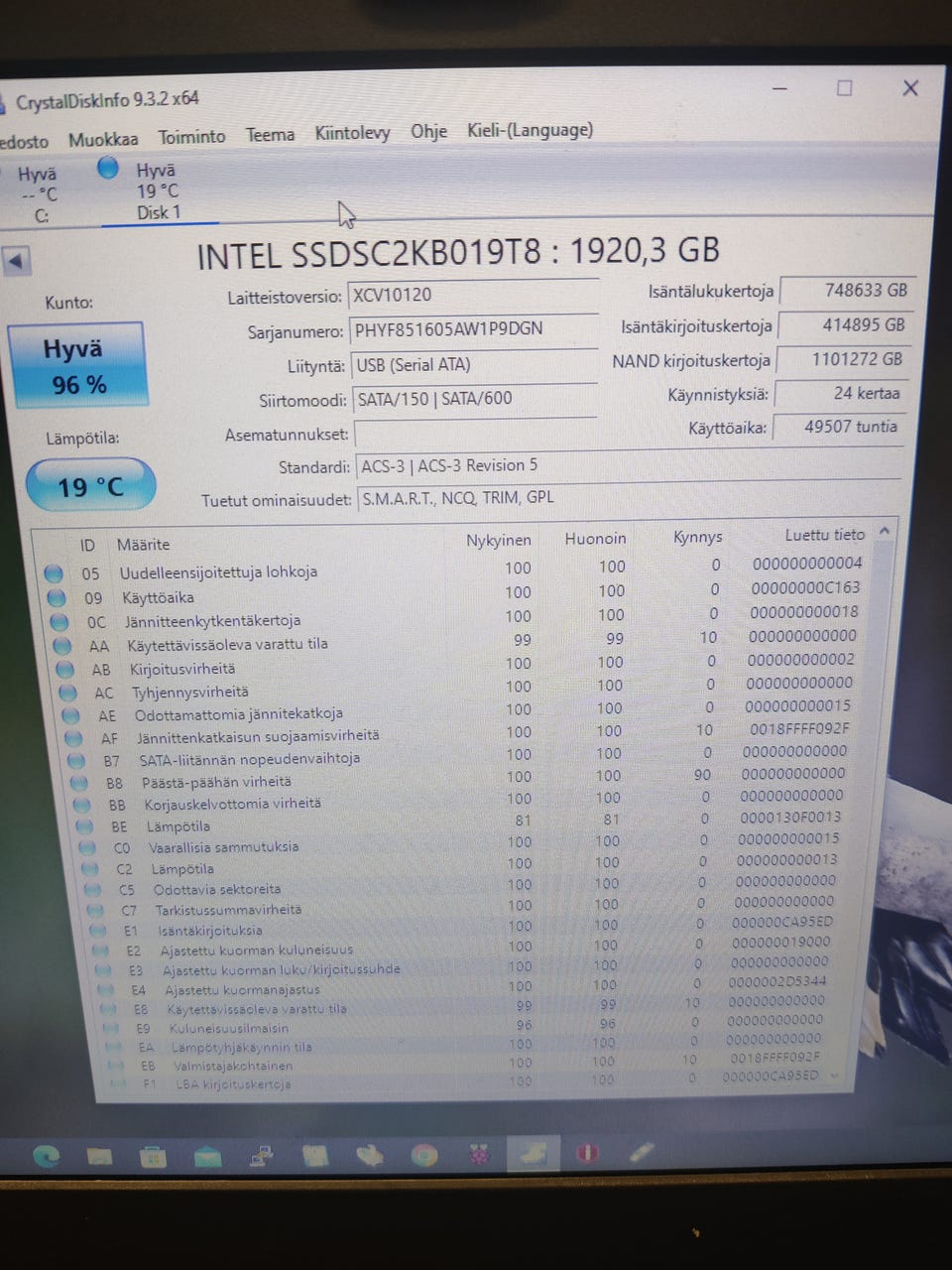
Task: Click the Hyvä 96 % health status button
Action: click(76, 365)
